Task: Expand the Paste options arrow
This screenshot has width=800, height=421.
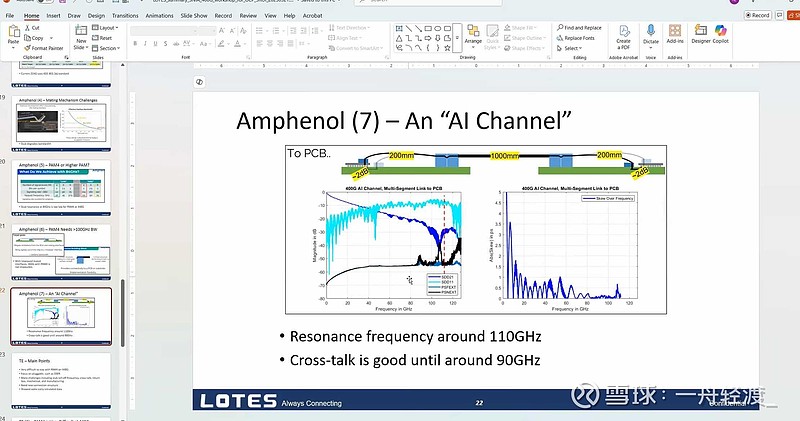Action: [13, 47]
